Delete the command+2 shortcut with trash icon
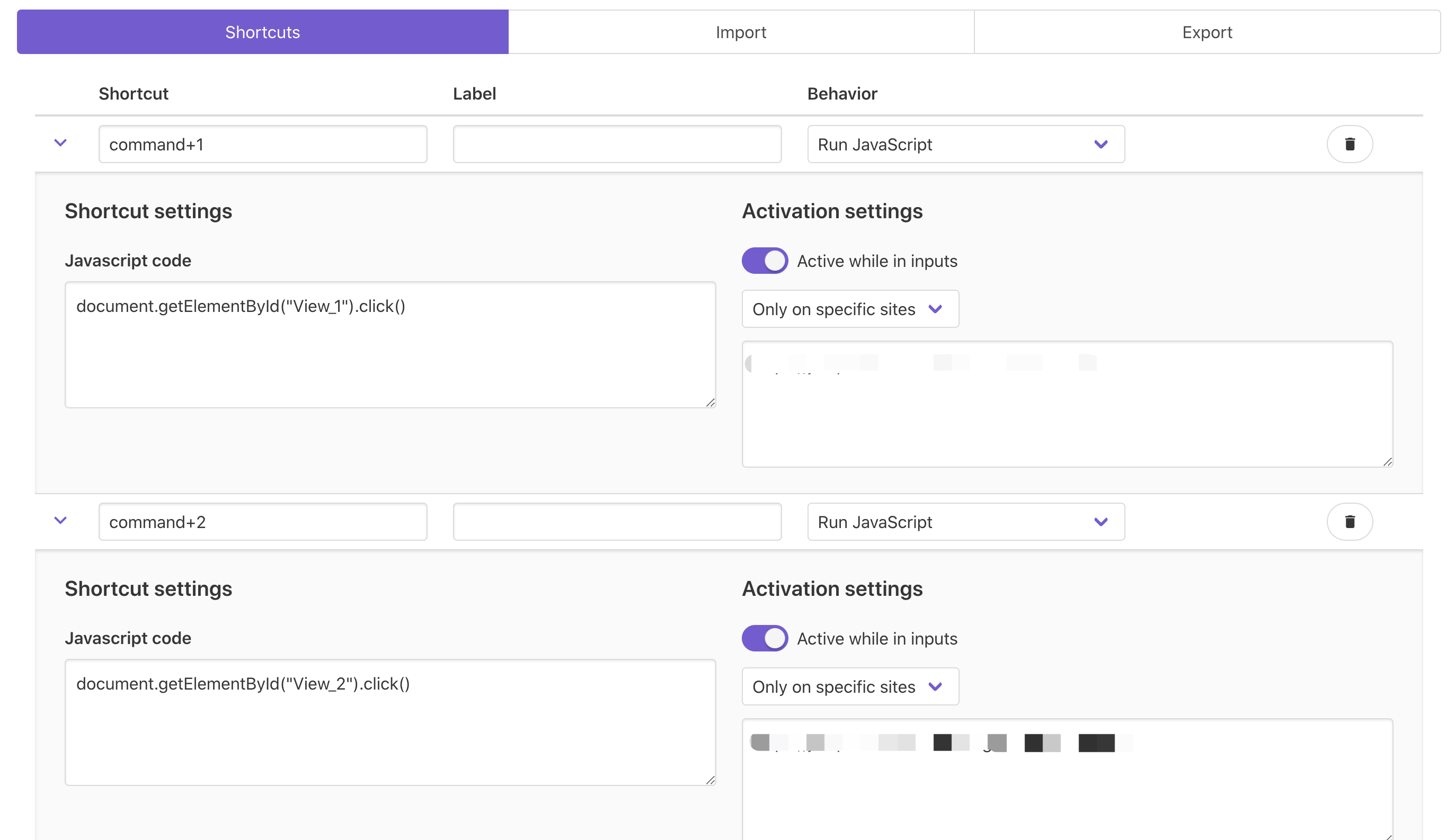Viewport: 1455px width, 840px height. point(1349,522)
